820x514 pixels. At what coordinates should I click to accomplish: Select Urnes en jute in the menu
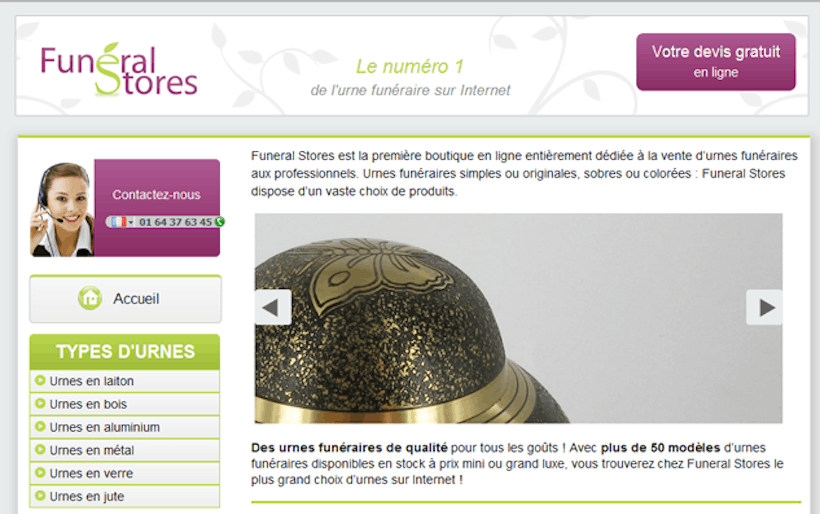[125, 496]
